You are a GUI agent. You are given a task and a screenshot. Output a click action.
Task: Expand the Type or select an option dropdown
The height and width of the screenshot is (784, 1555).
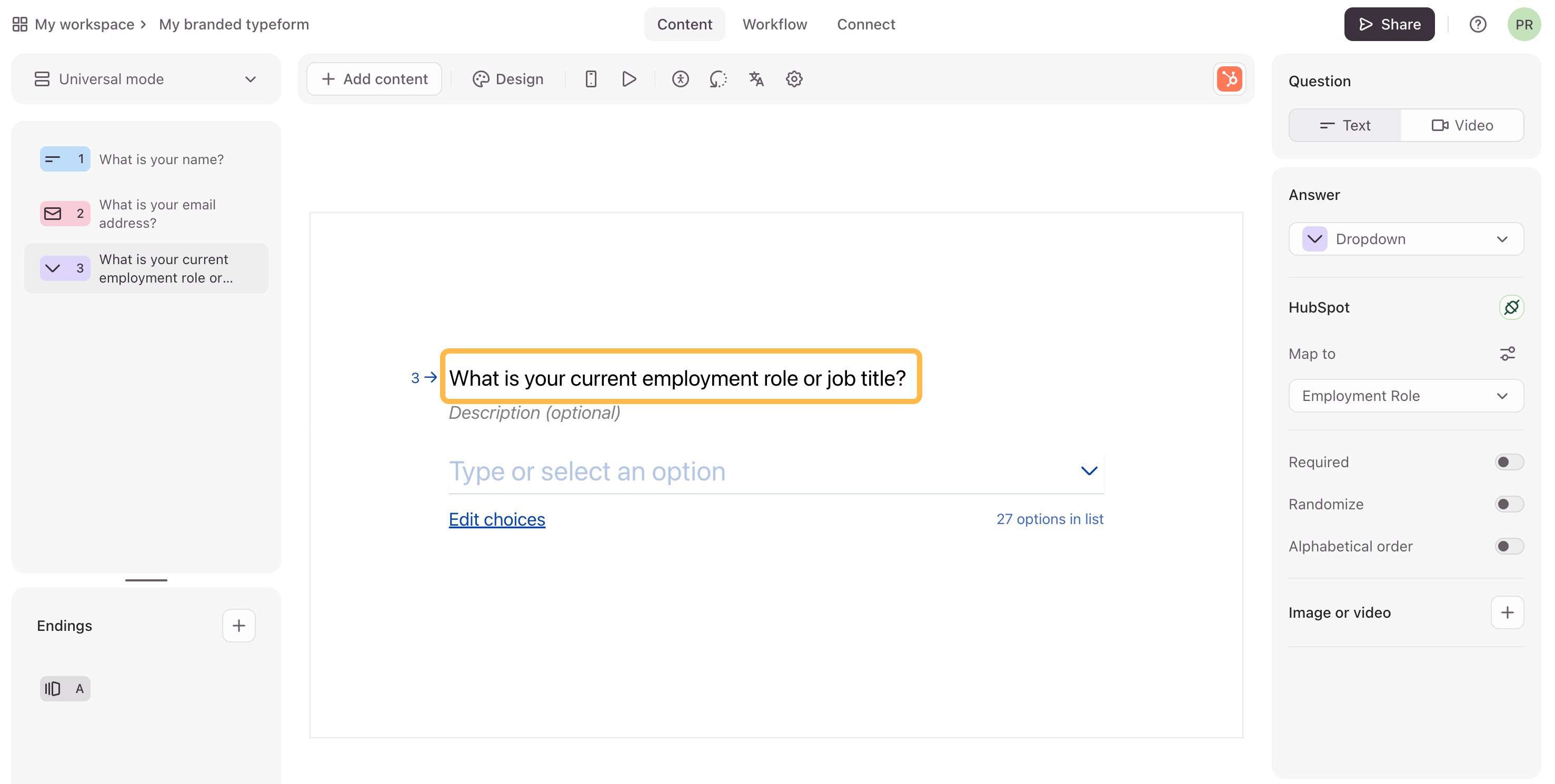776,471
